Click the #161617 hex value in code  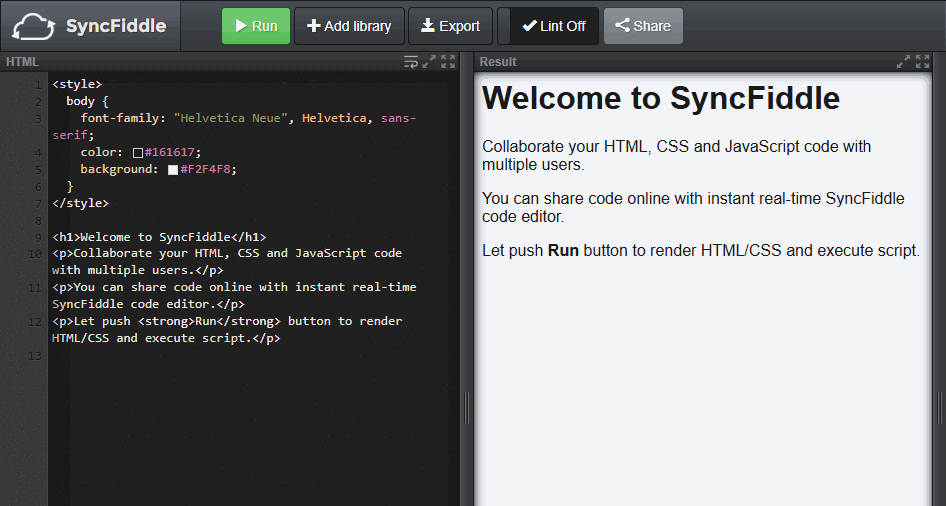[170, 152]
